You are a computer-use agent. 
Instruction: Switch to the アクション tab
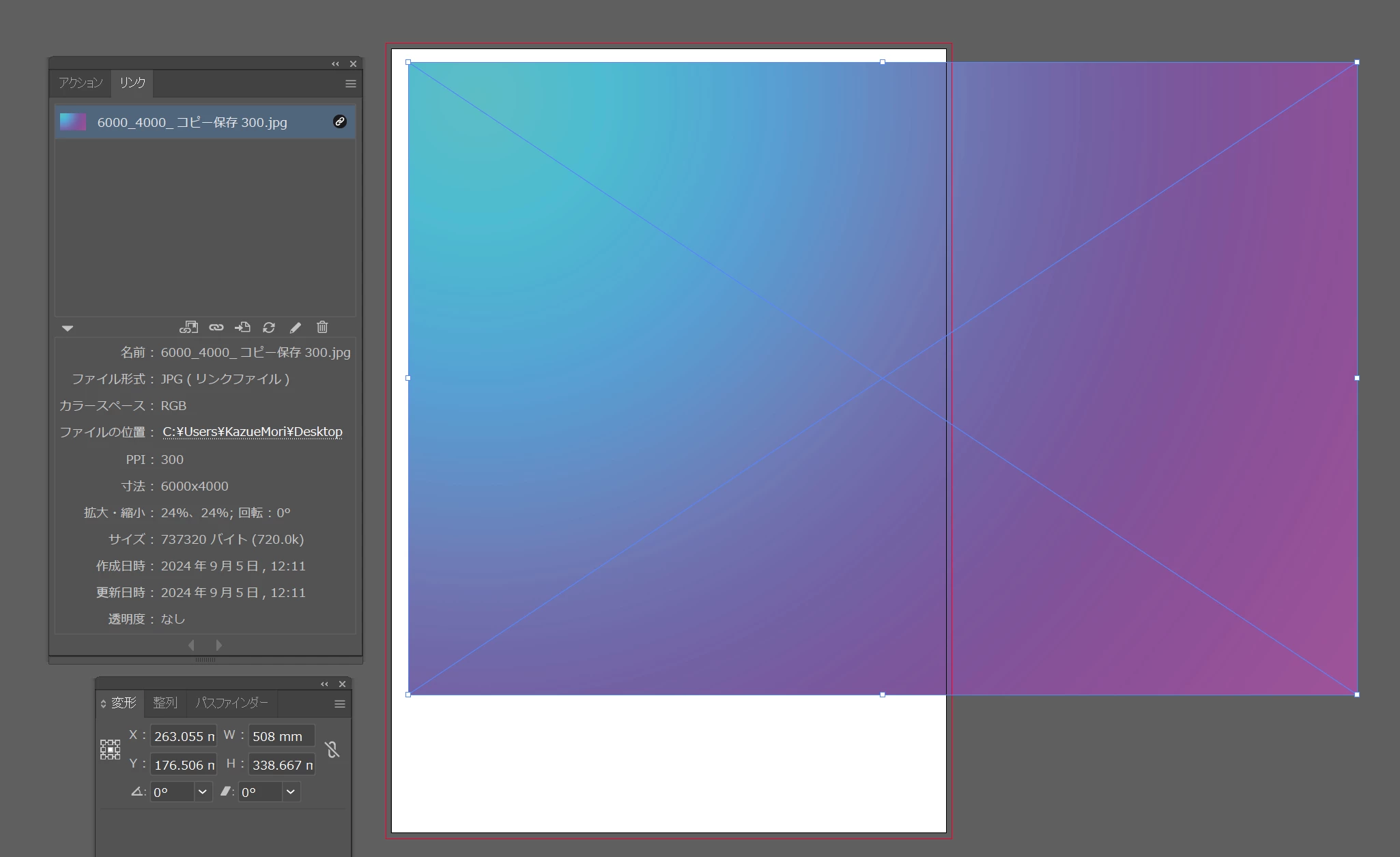pyautogui.click(x=80, y=83)
